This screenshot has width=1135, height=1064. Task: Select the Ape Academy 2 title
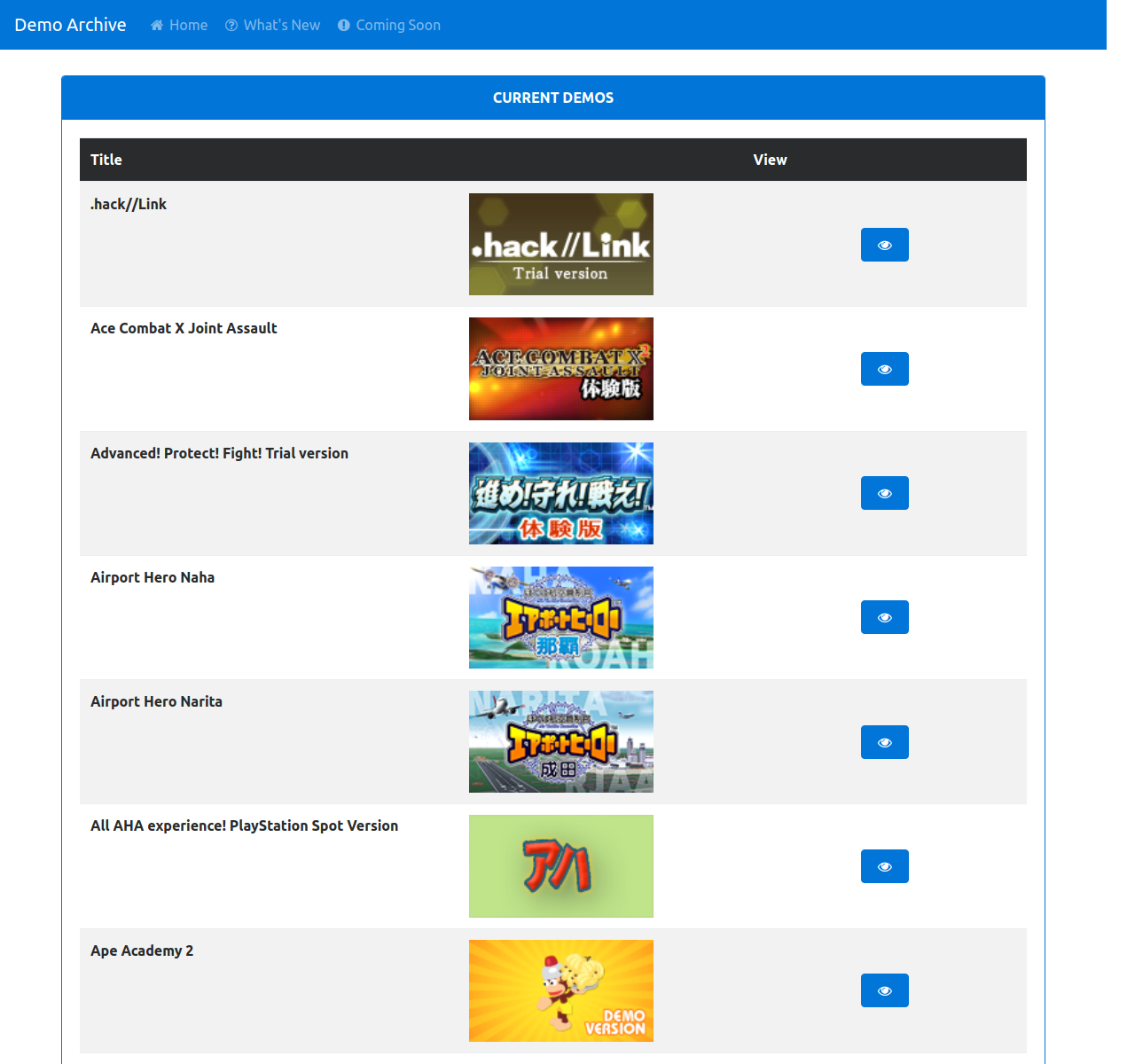tap(142, 951)
